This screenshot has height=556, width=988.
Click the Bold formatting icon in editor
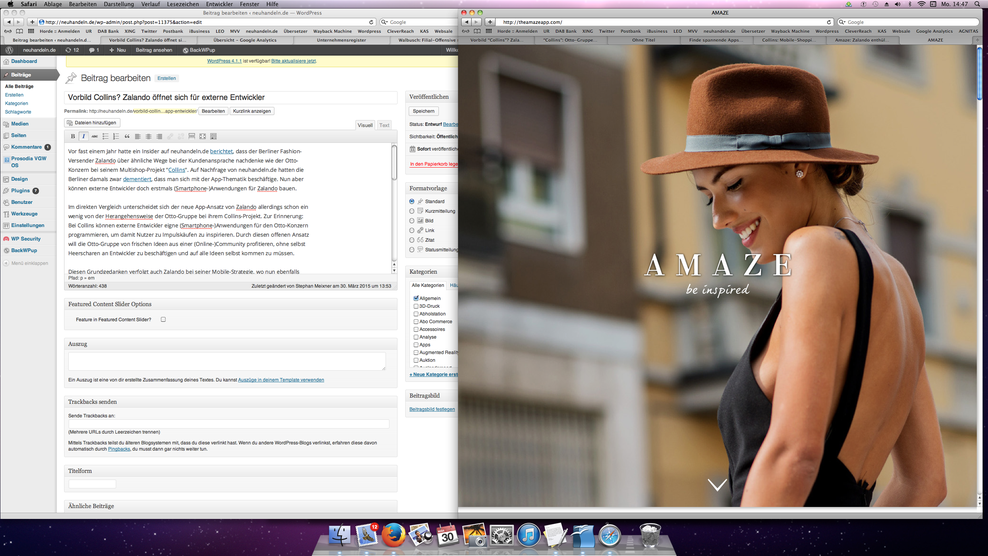pos(73,136)
